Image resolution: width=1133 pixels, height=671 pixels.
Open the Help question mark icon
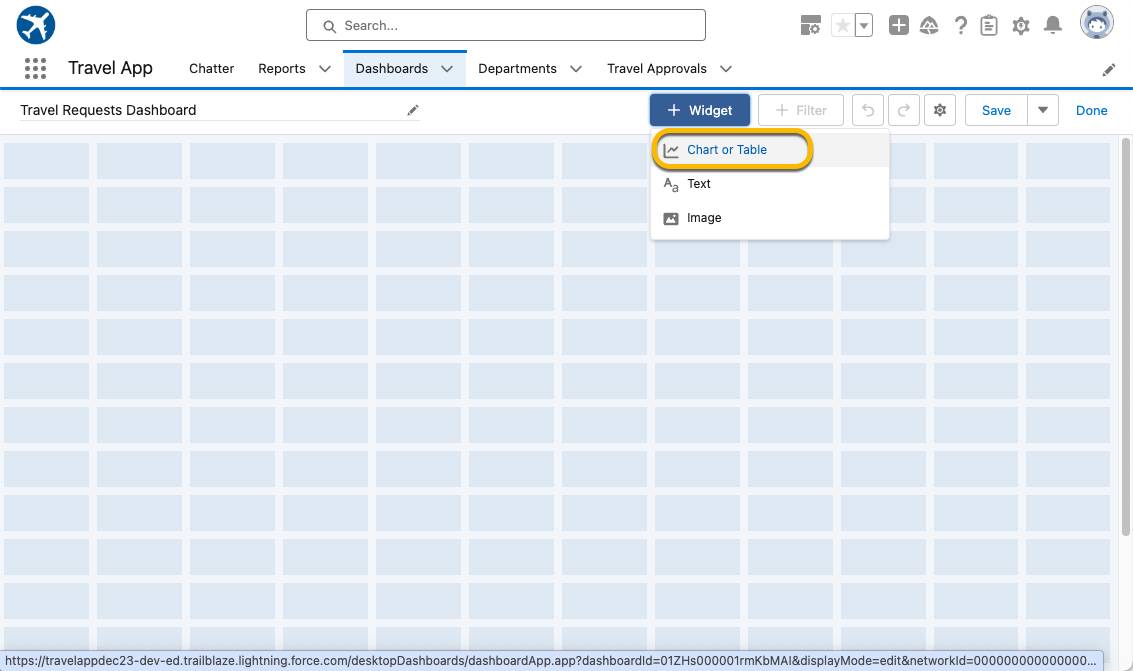pos(960,26)
